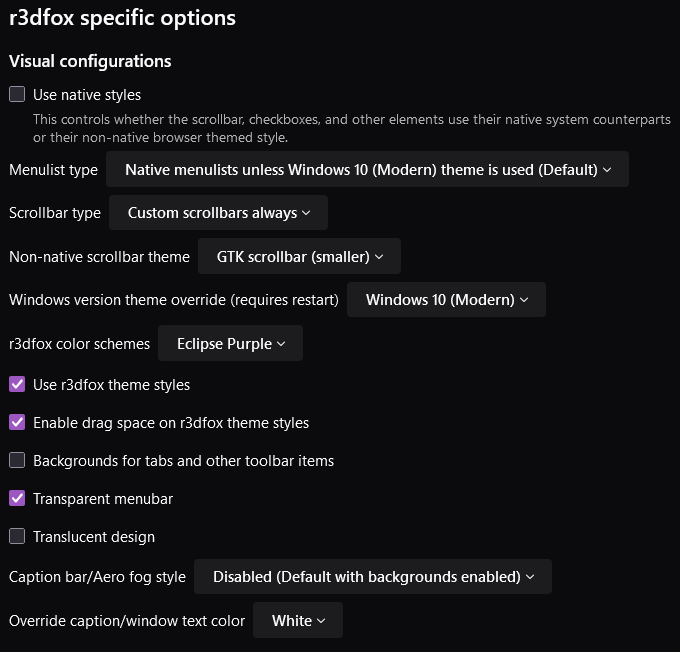Enable the Use native styles checkbox
This screenshot has height=652, width=680.
(x=17, y=95)
